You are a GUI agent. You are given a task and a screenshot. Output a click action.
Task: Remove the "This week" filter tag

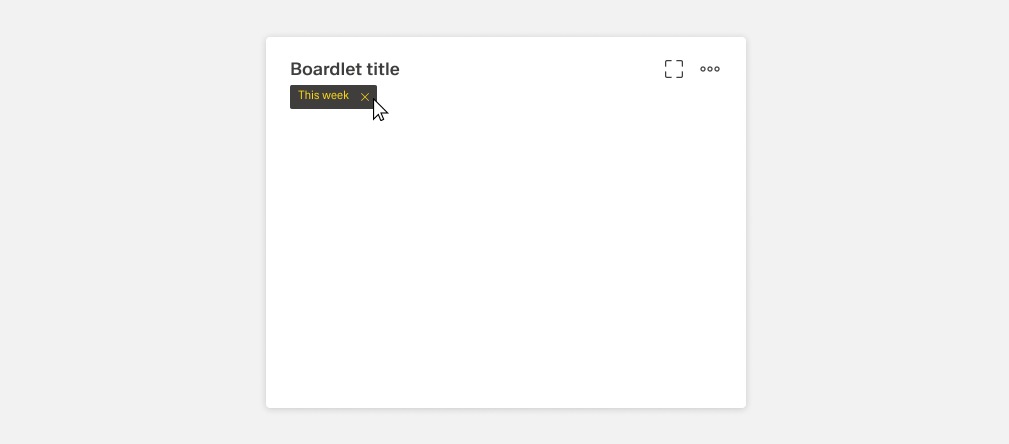(x=365, y=97)
